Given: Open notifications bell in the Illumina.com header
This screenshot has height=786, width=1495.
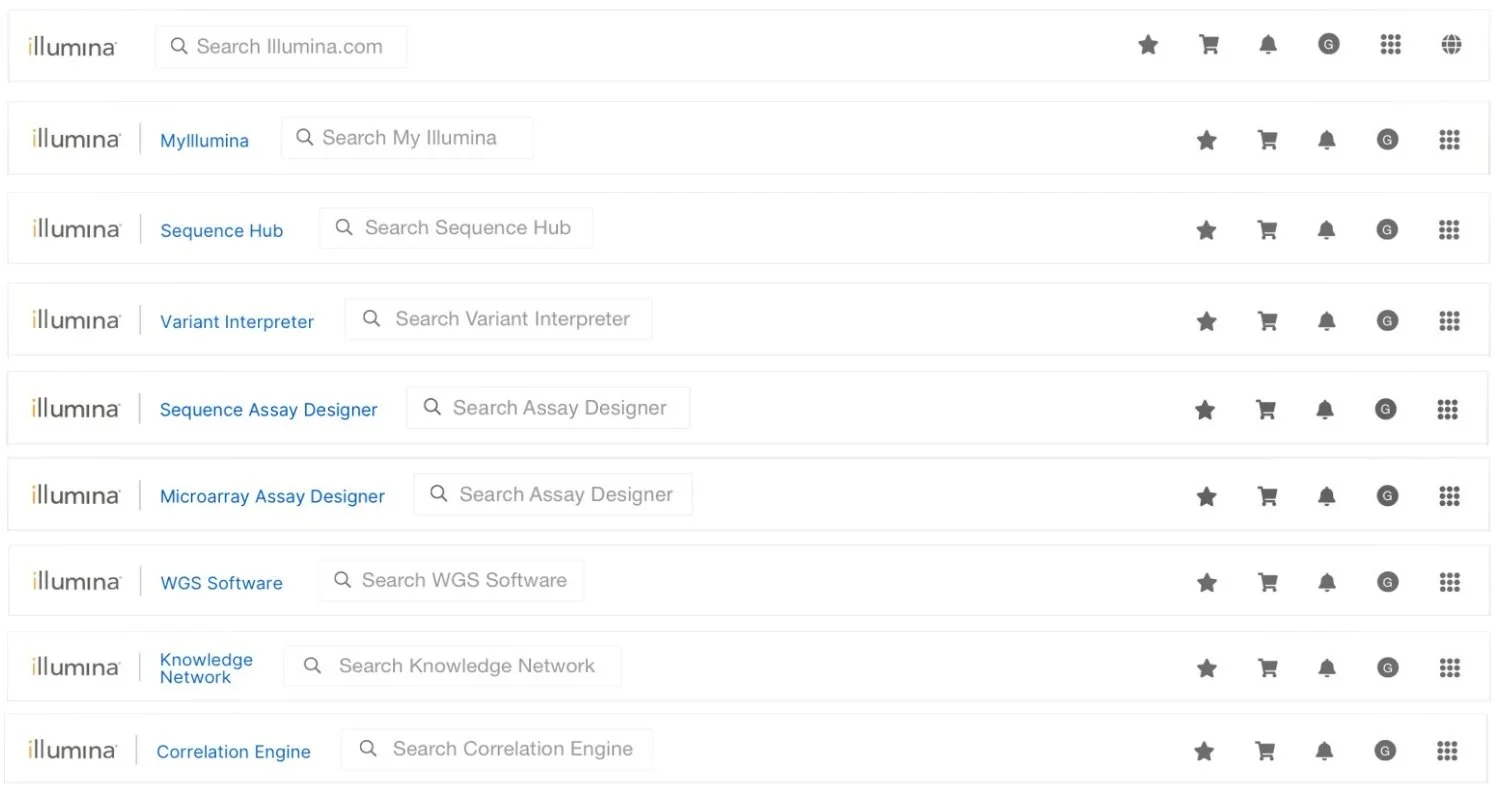Looking at the screenshot, I should [1268, 45].
